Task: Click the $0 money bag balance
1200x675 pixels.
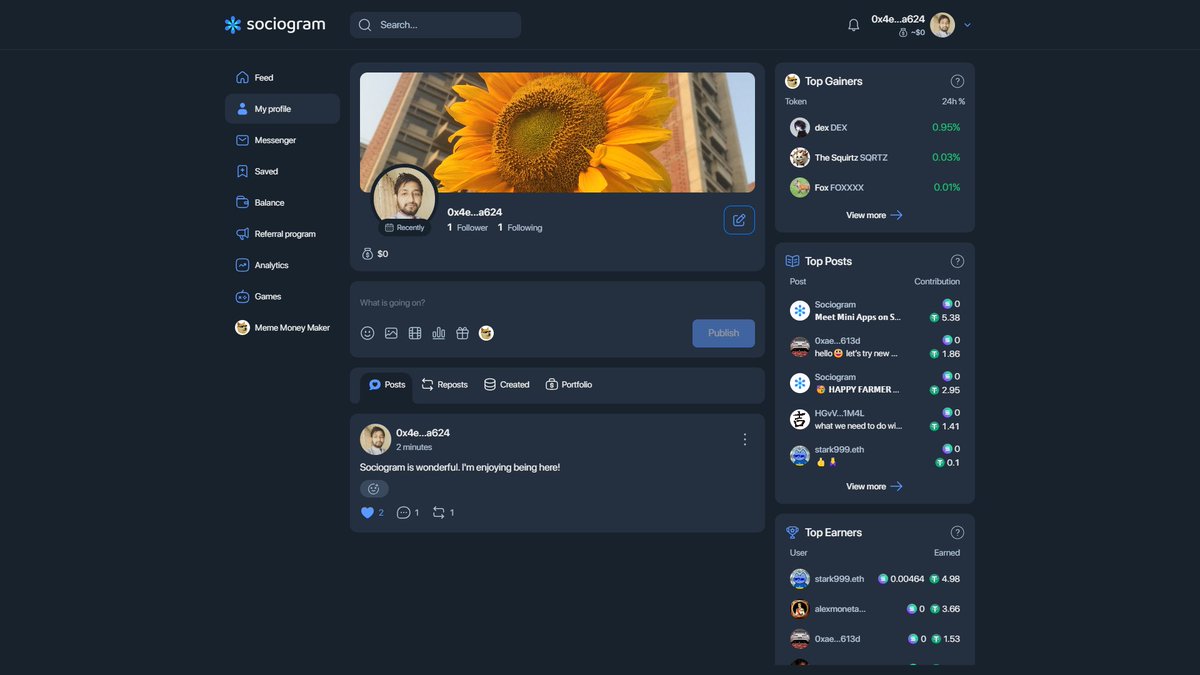Action: click(x=375, y=254)
